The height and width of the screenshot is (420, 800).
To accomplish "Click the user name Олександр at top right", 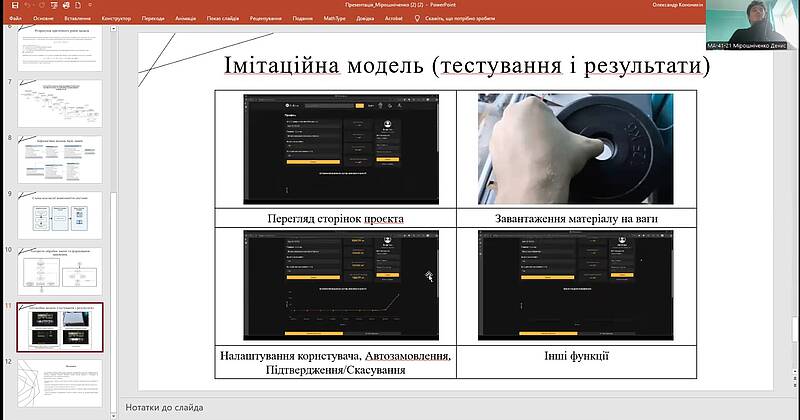I will pos(678,5).
